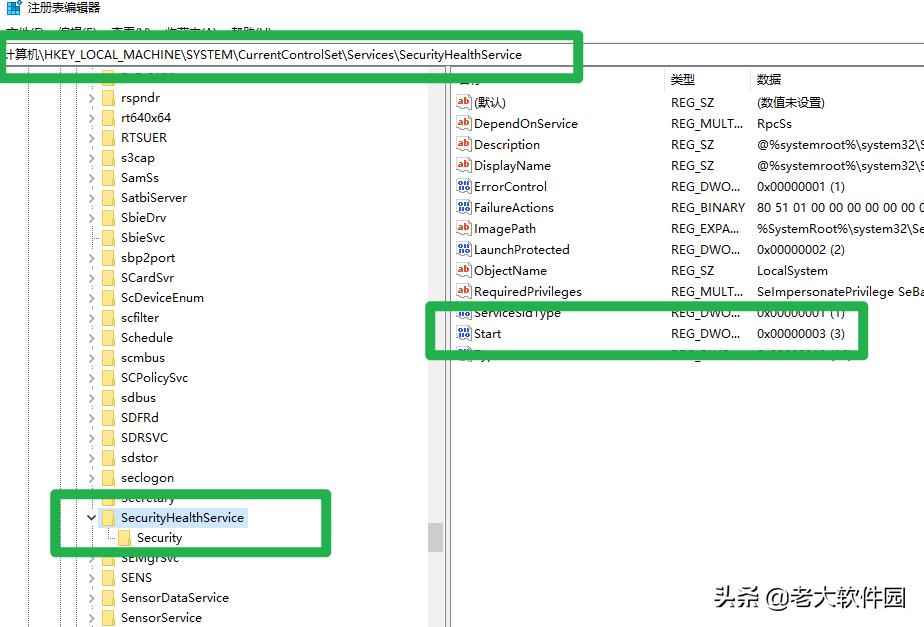Click the (数值未设置) data cell

point(790,103)
